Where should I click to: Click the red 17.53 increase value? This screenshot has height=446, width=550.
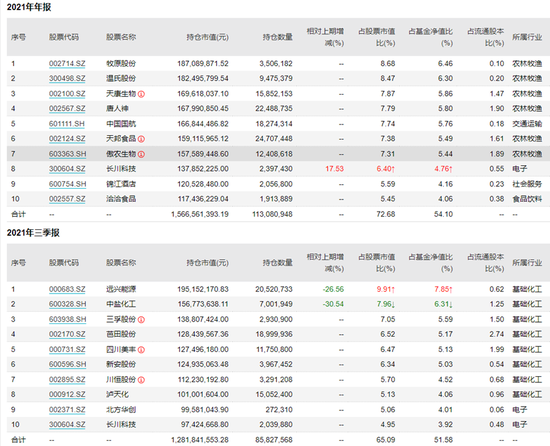334,169
